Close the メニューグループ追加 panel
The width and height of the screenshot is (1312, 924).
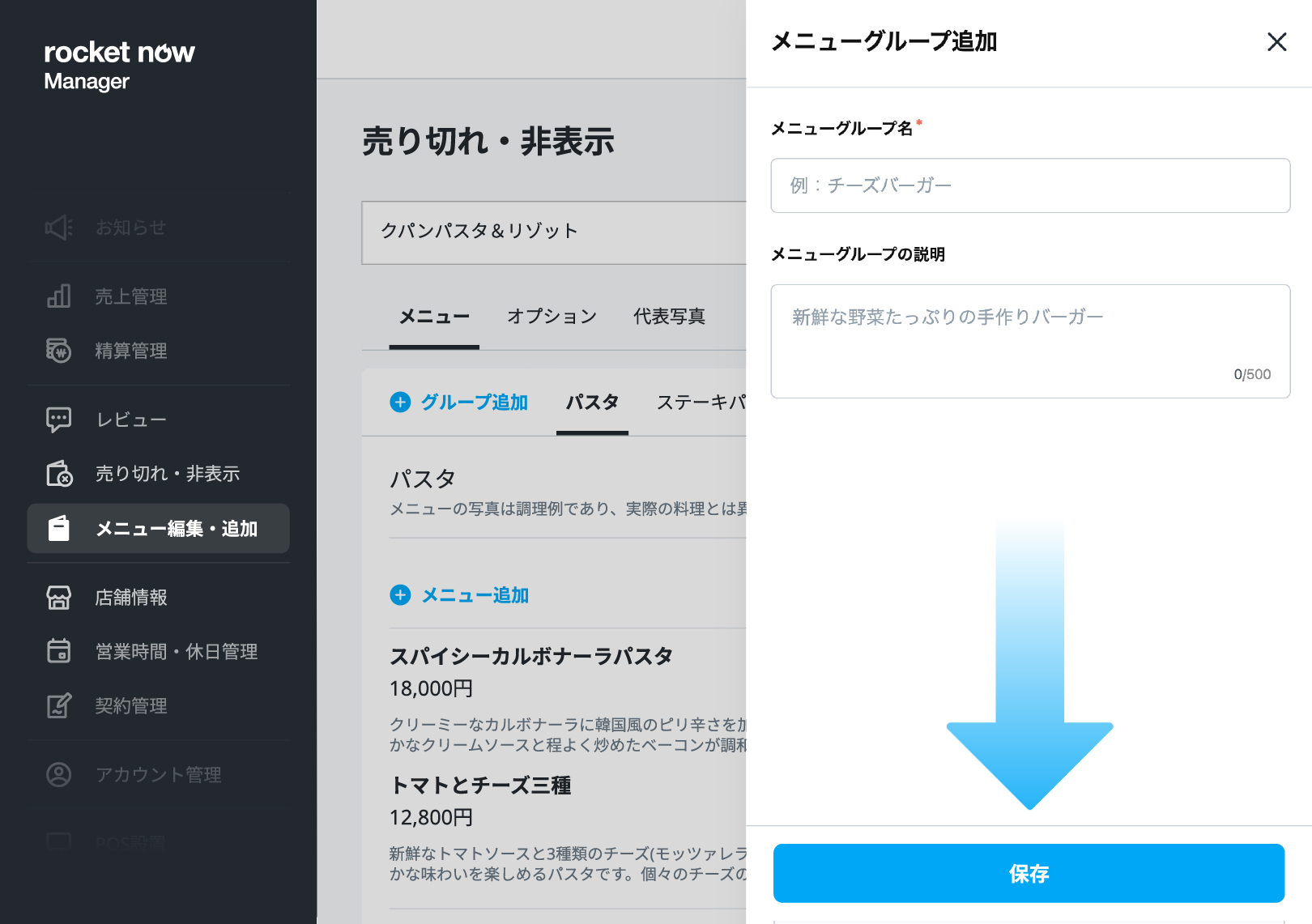(x=1277, y=42)
